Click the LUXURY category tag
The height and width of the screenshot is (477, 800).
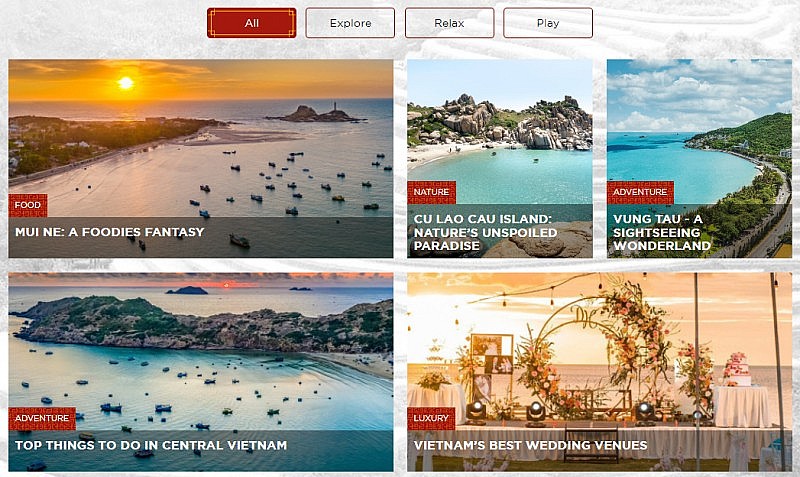431,418
